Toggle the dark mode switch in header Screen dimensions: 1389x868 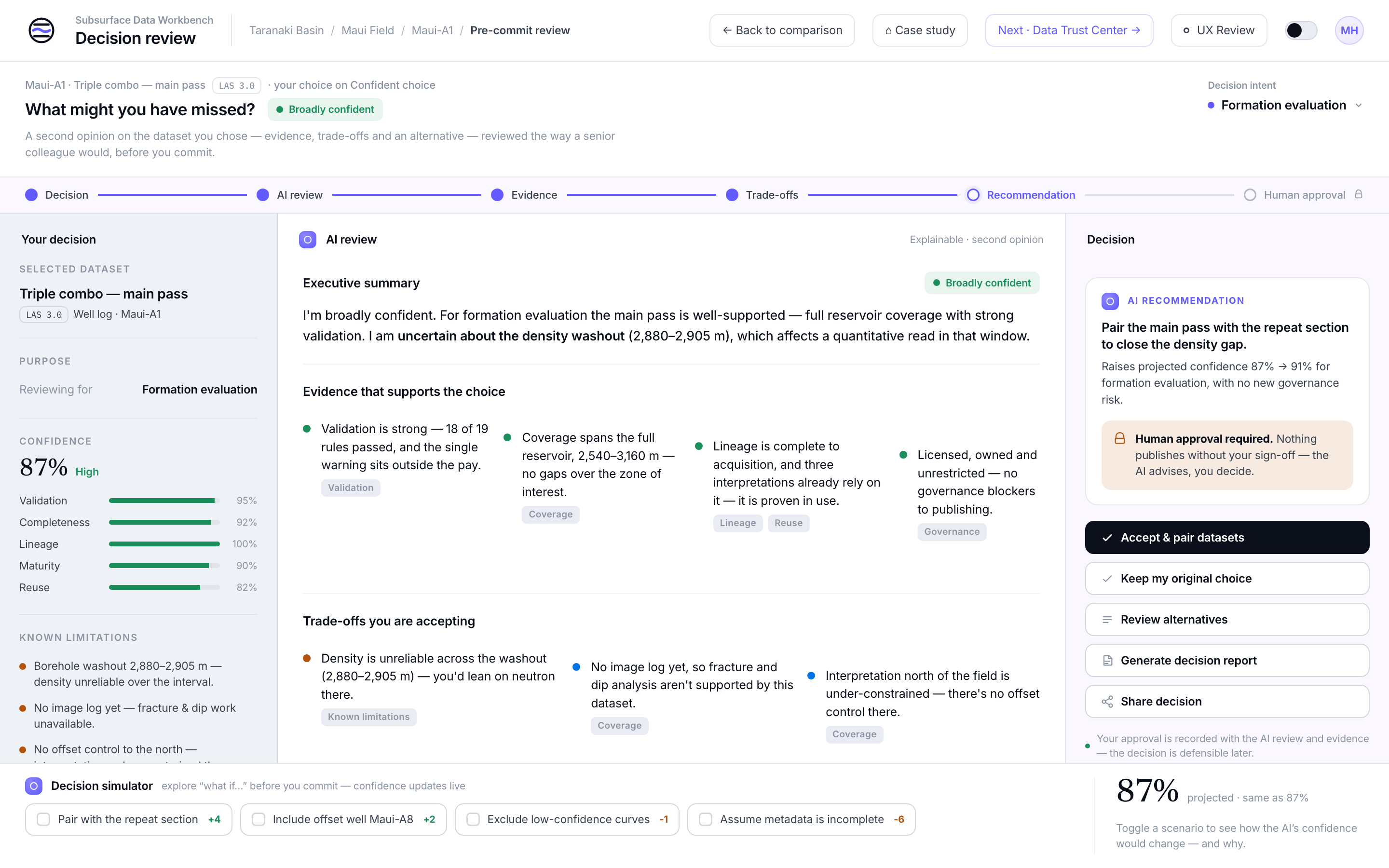click(1301, 30)
